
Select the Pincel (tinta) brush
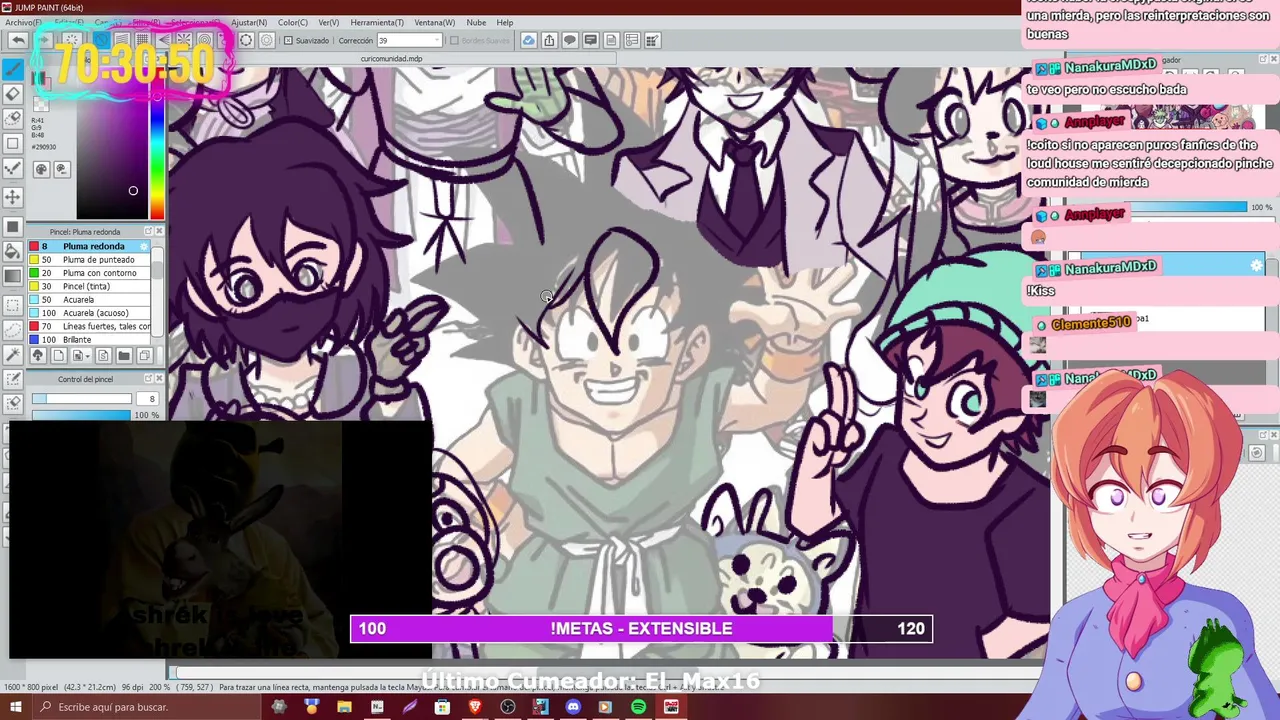[89, 286]
